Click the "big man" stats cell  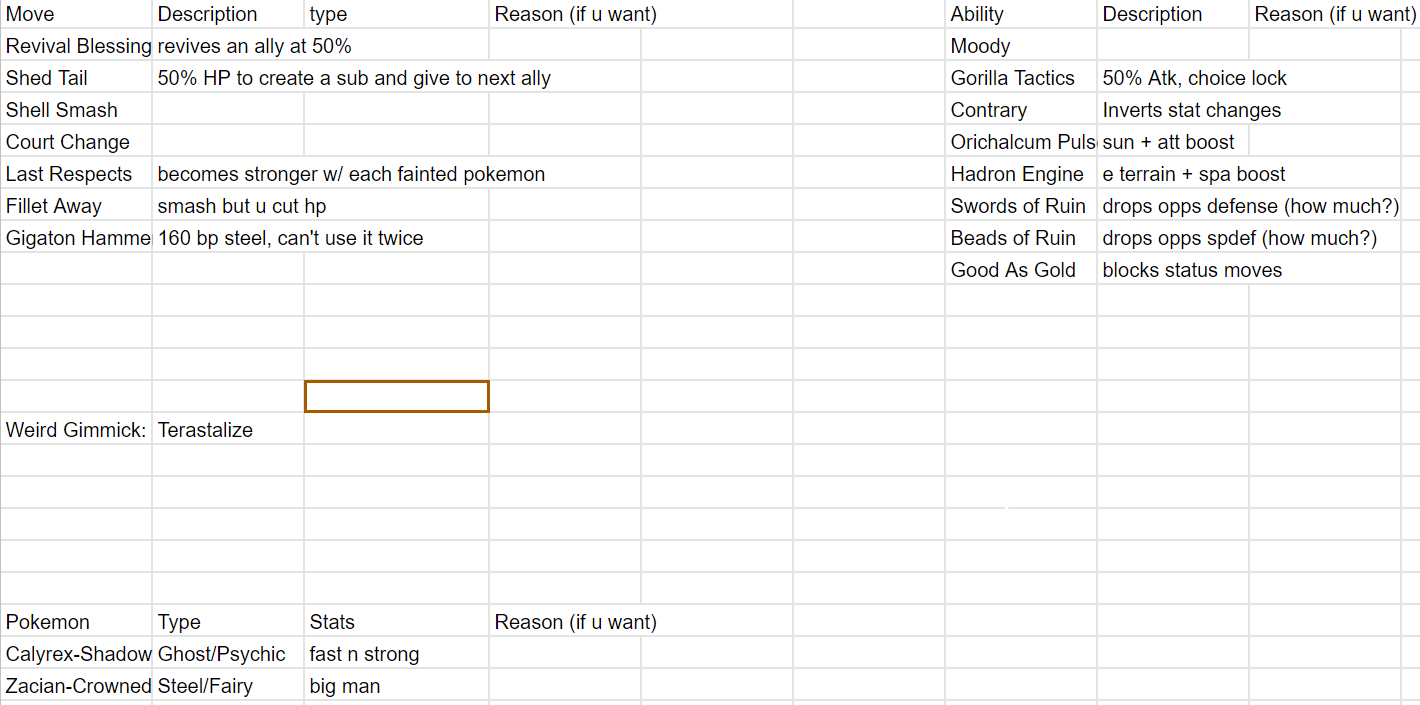397,686
